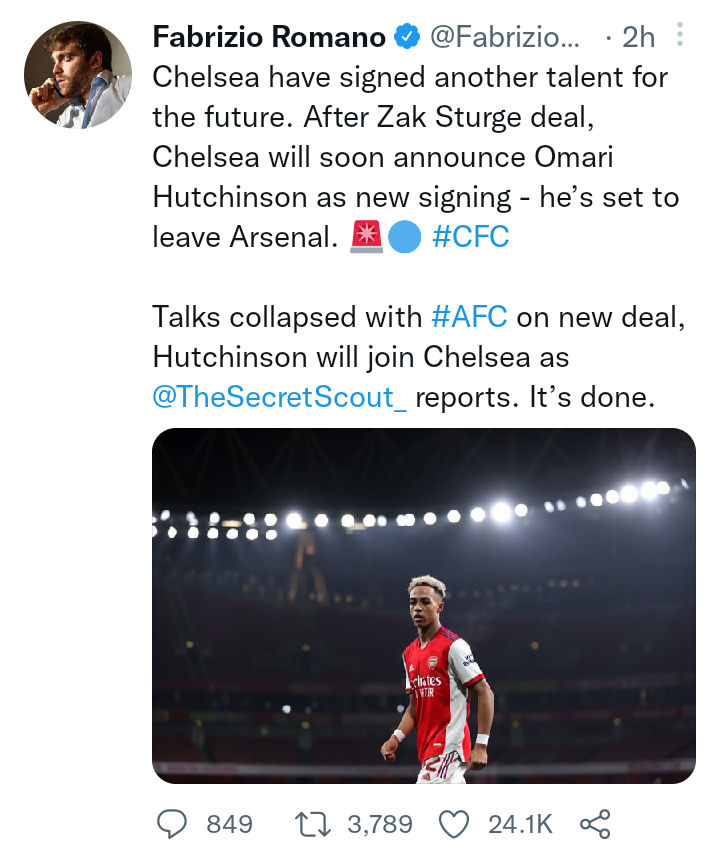The width and height of the screenshot is (720, 860).
Task: Open the #AFC hashtag
Action: click(x=469, y=317)
